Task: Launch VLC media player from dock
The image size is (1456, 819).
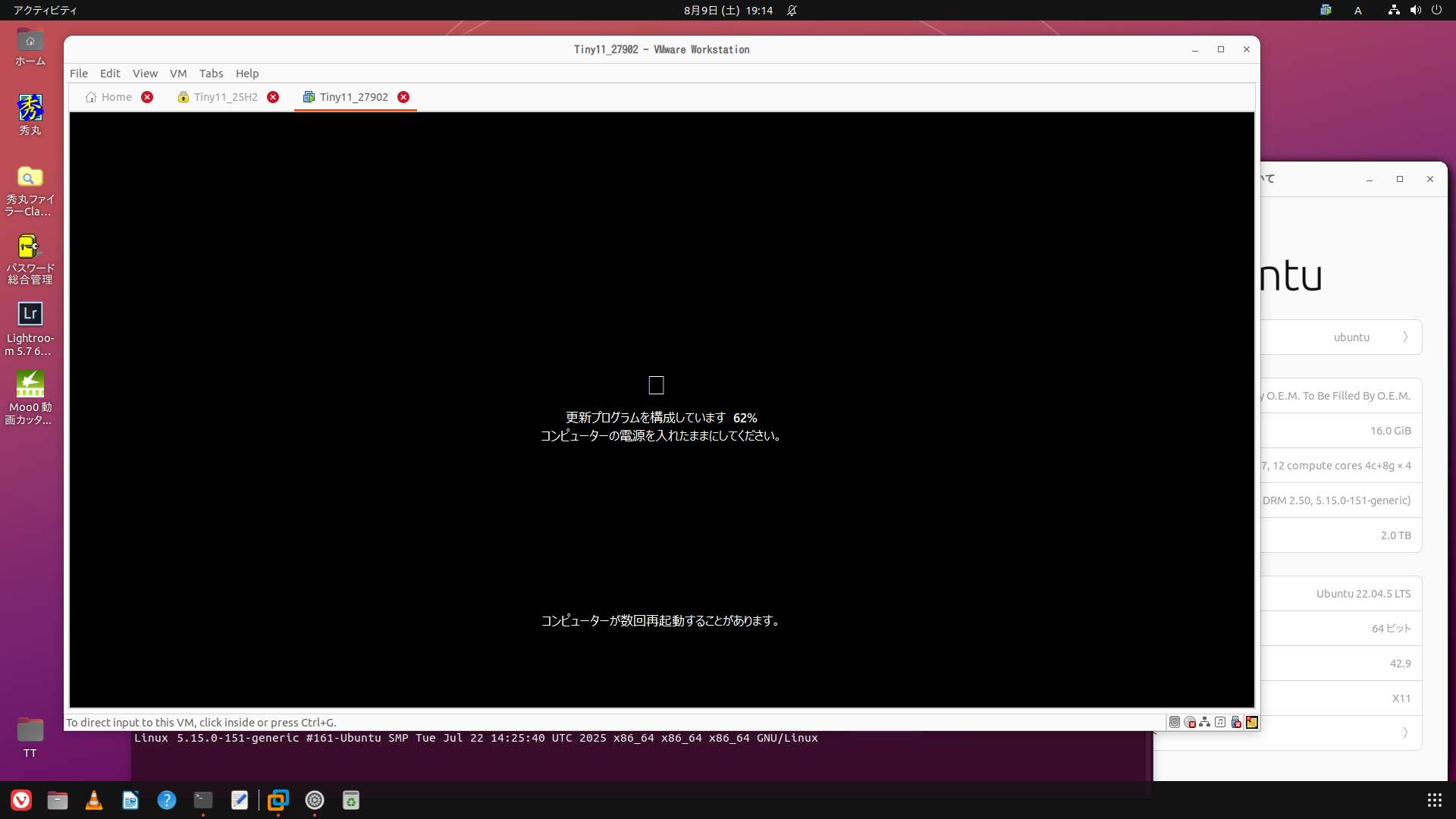Action: (x=94, y=800)
